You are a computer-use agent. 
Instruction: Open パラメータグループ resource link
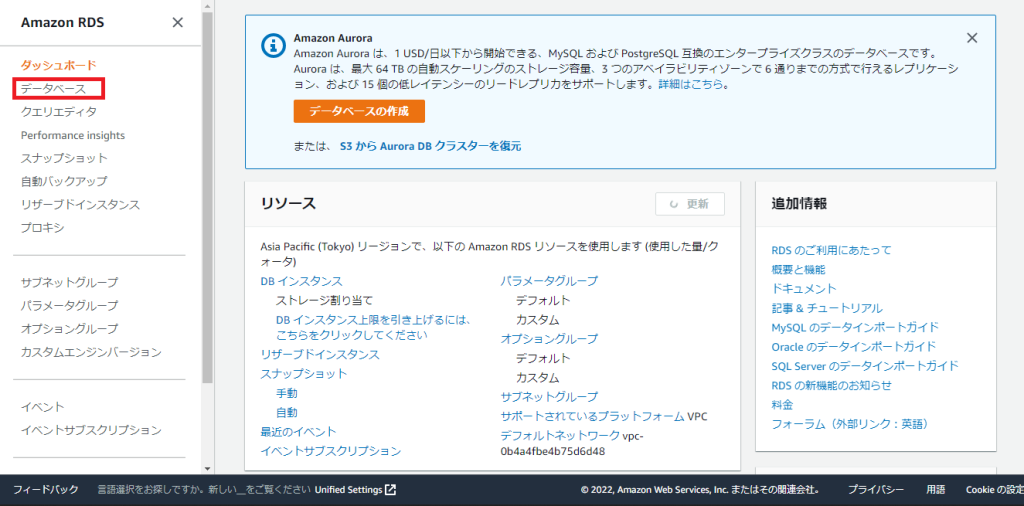pos(549,281)
